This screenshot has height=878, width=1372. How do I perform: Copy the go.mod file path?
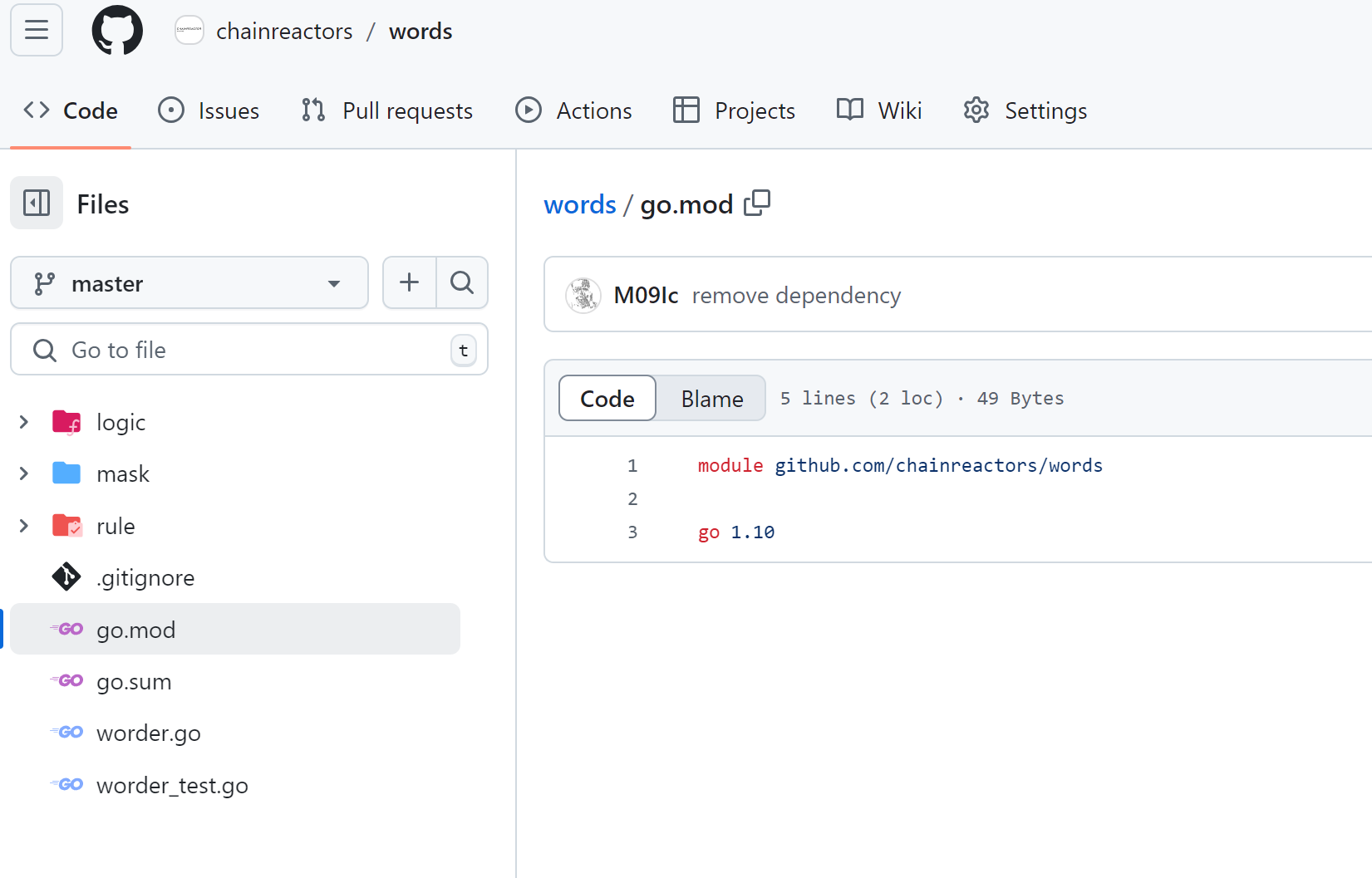[x=757, y=204]
